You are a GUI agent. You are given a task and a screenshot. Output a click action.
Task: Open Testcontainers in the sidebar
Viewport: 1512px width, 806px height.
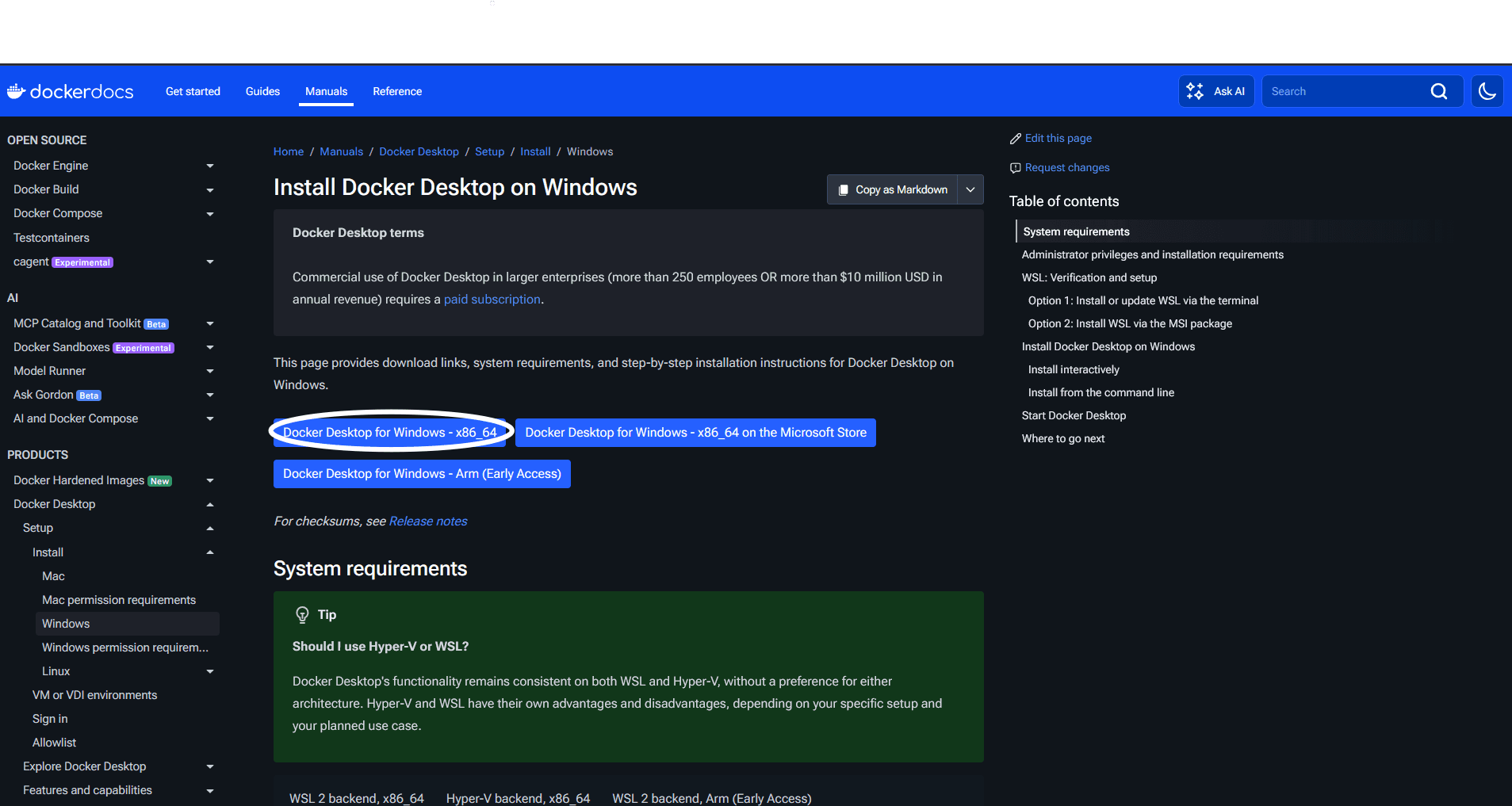[52, 238]
